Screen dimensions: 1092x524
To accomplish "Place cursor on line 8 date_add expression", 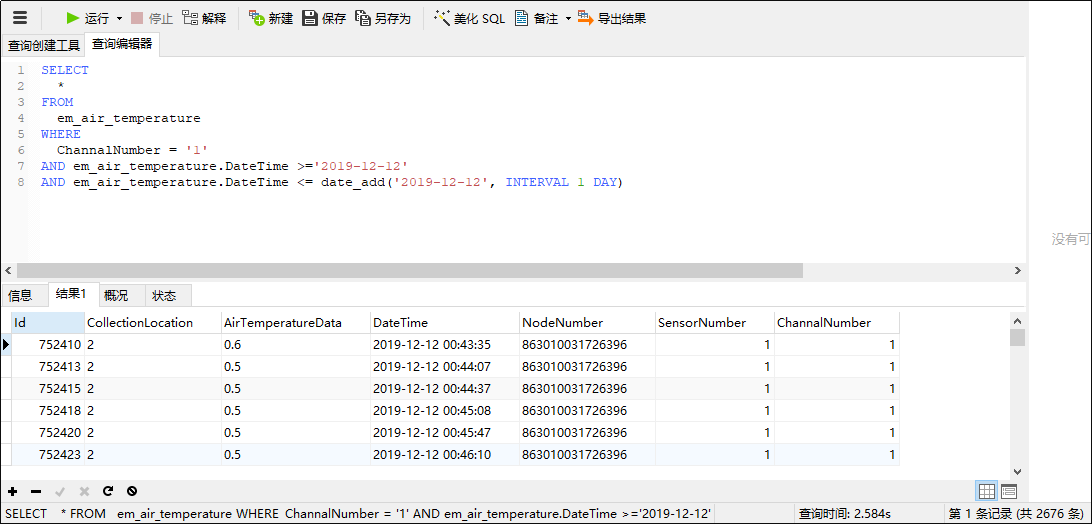I will pyautogui.click(x=471, y=183).
